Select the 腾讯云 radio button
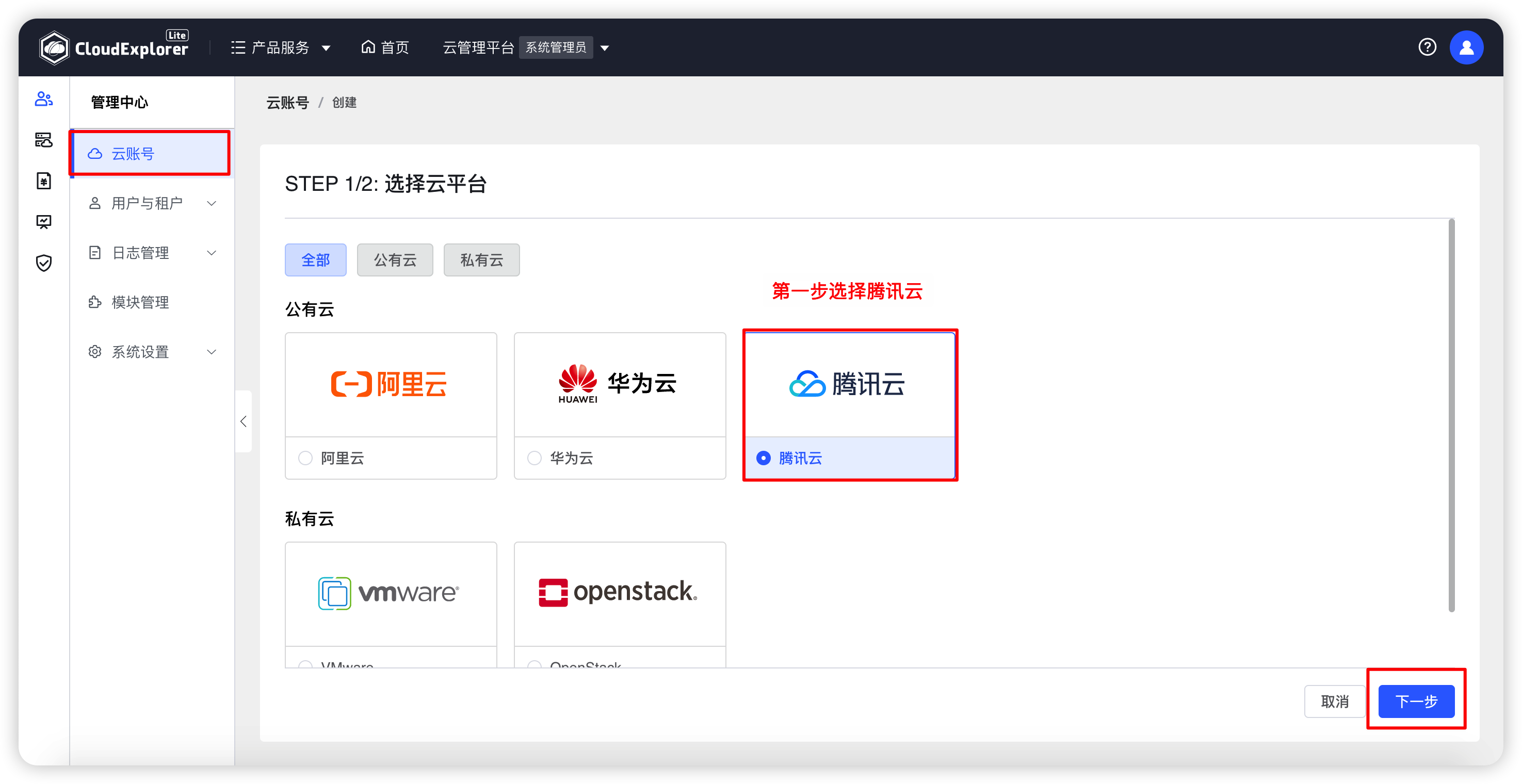Screen dimensions: 1522x784 764,458
